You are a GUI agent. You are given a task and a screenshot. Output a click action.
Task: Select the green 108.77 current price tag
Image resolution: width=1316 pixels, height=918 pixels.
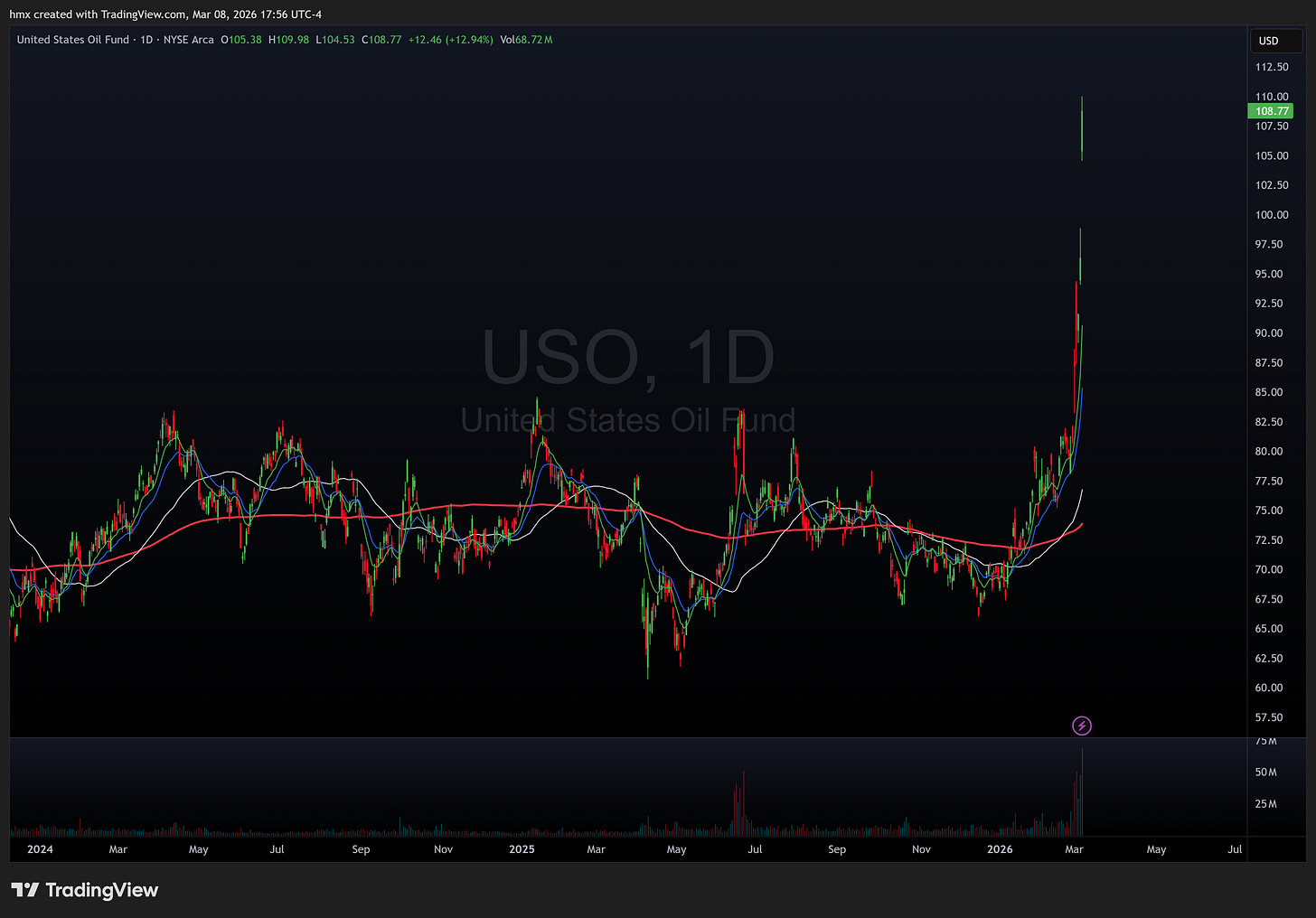(x=1271, y=111)
